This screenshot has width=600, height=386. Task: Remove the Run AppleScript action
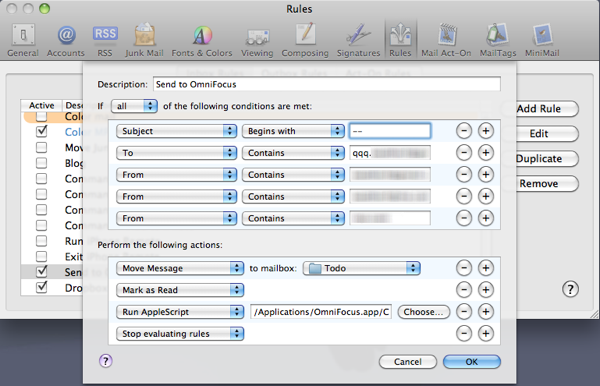pos(464,312)
